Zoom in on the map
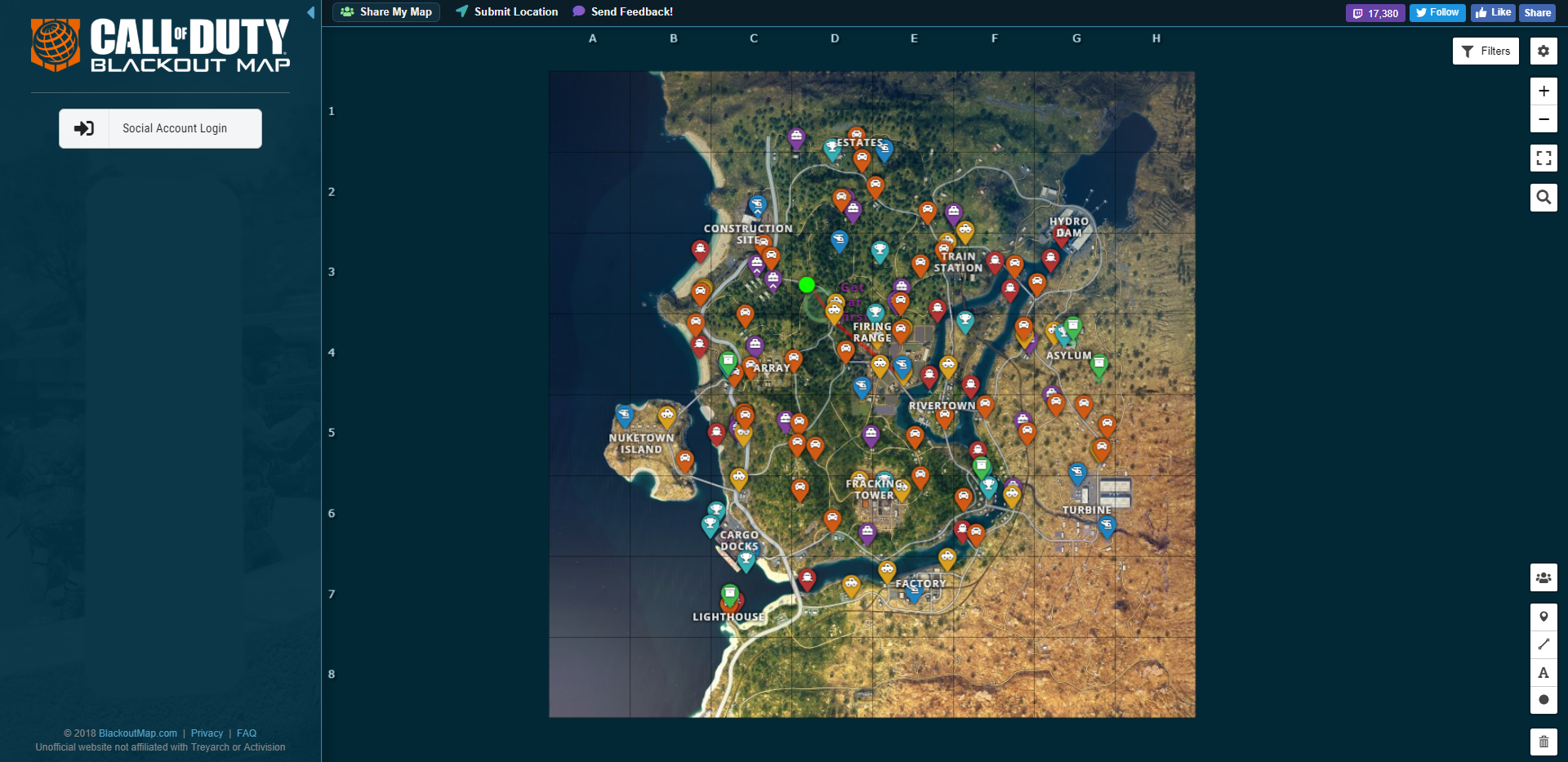The height and width of the screenshot is (762, 1568). coord(1543,91)
